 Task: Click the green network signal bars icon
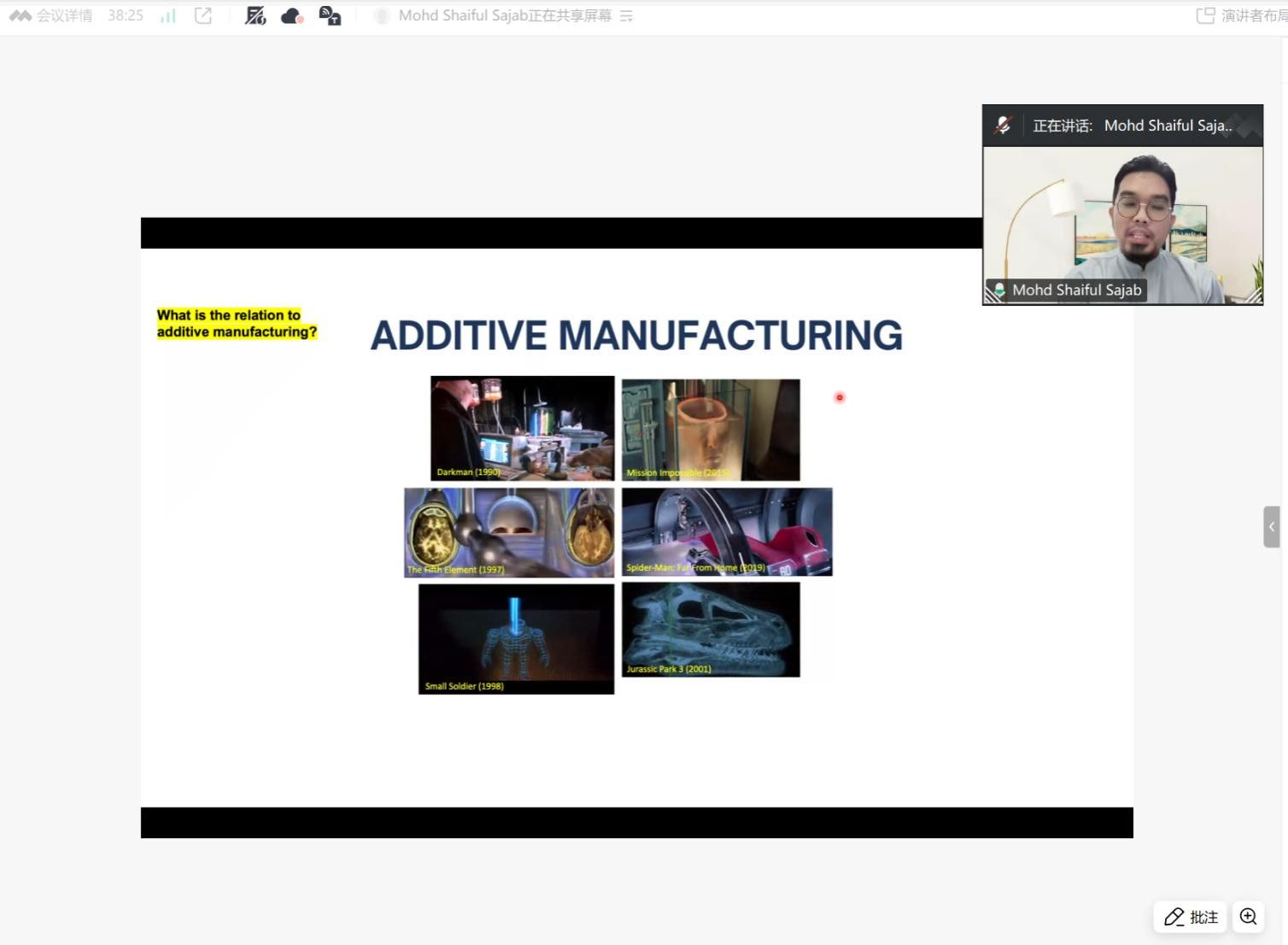(x=168, y=16)
